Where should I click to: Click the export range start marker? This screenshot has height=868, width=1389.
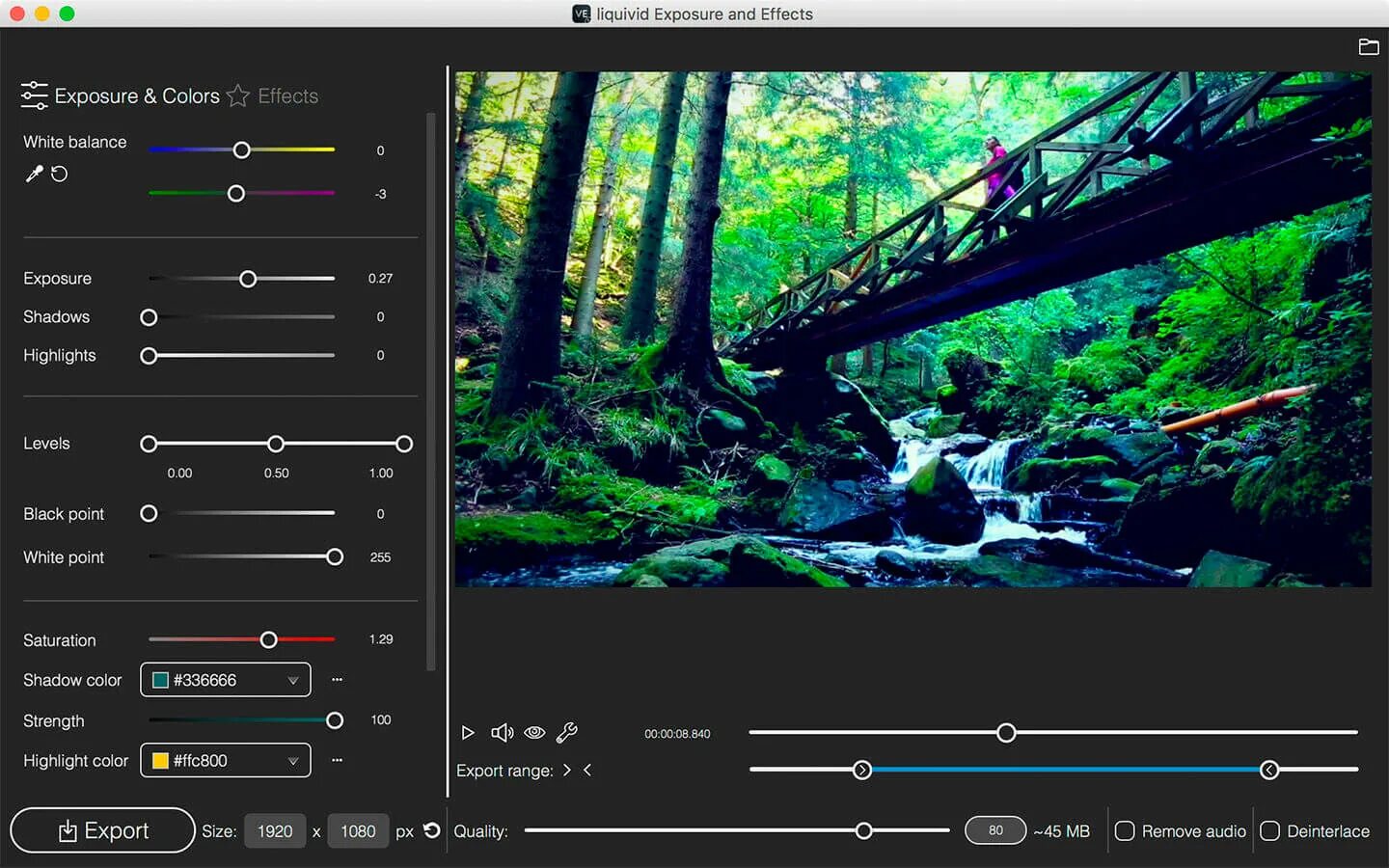pos(862,770)
